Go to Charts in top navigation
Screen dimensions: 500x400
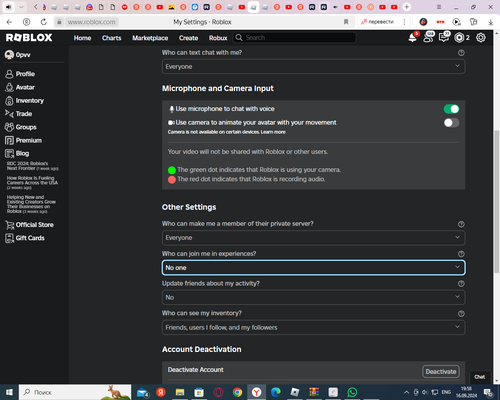tap(112, 38)
